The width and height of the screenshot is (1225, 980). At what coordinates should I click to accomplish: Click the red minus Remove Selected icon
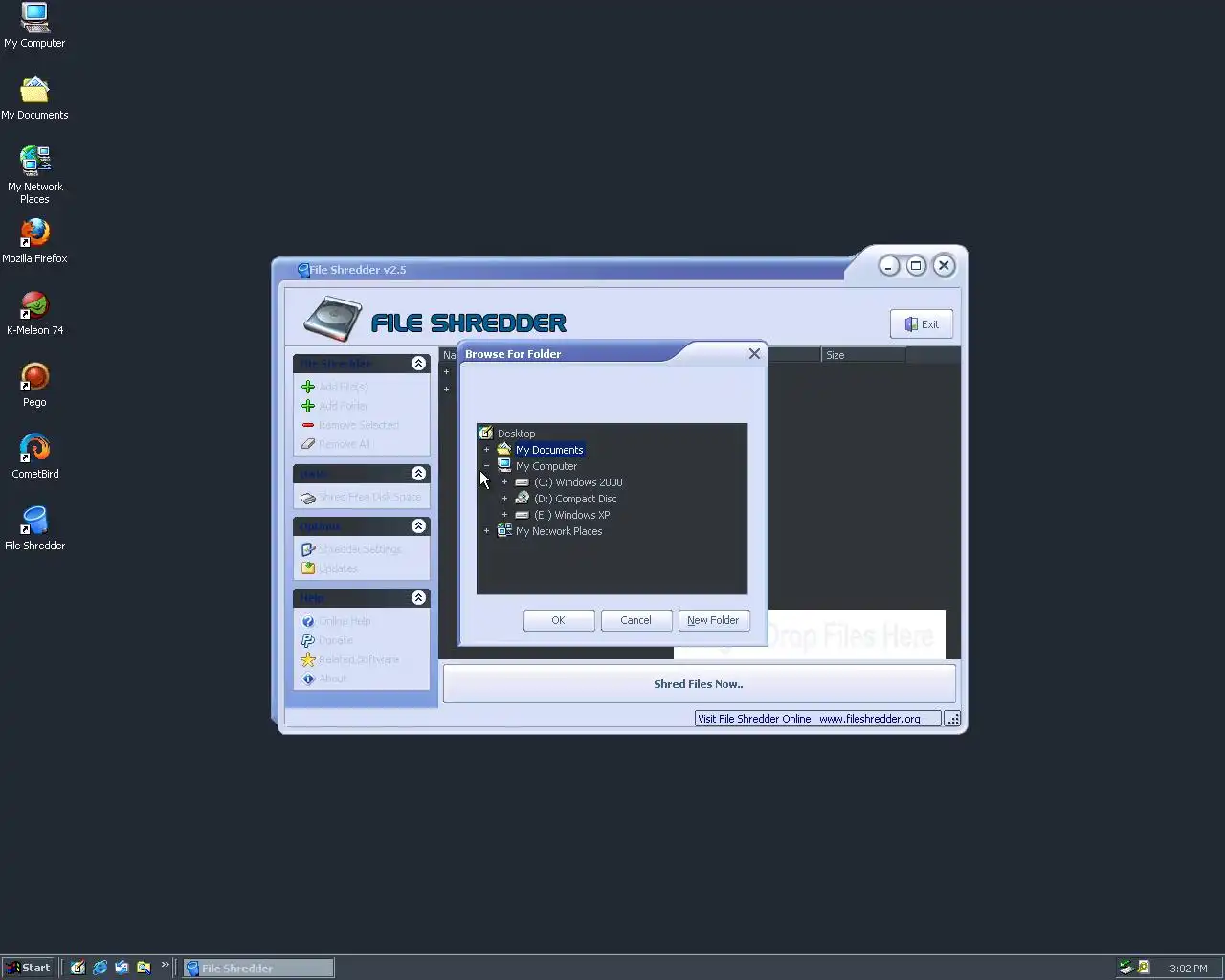tap(308, 425)
